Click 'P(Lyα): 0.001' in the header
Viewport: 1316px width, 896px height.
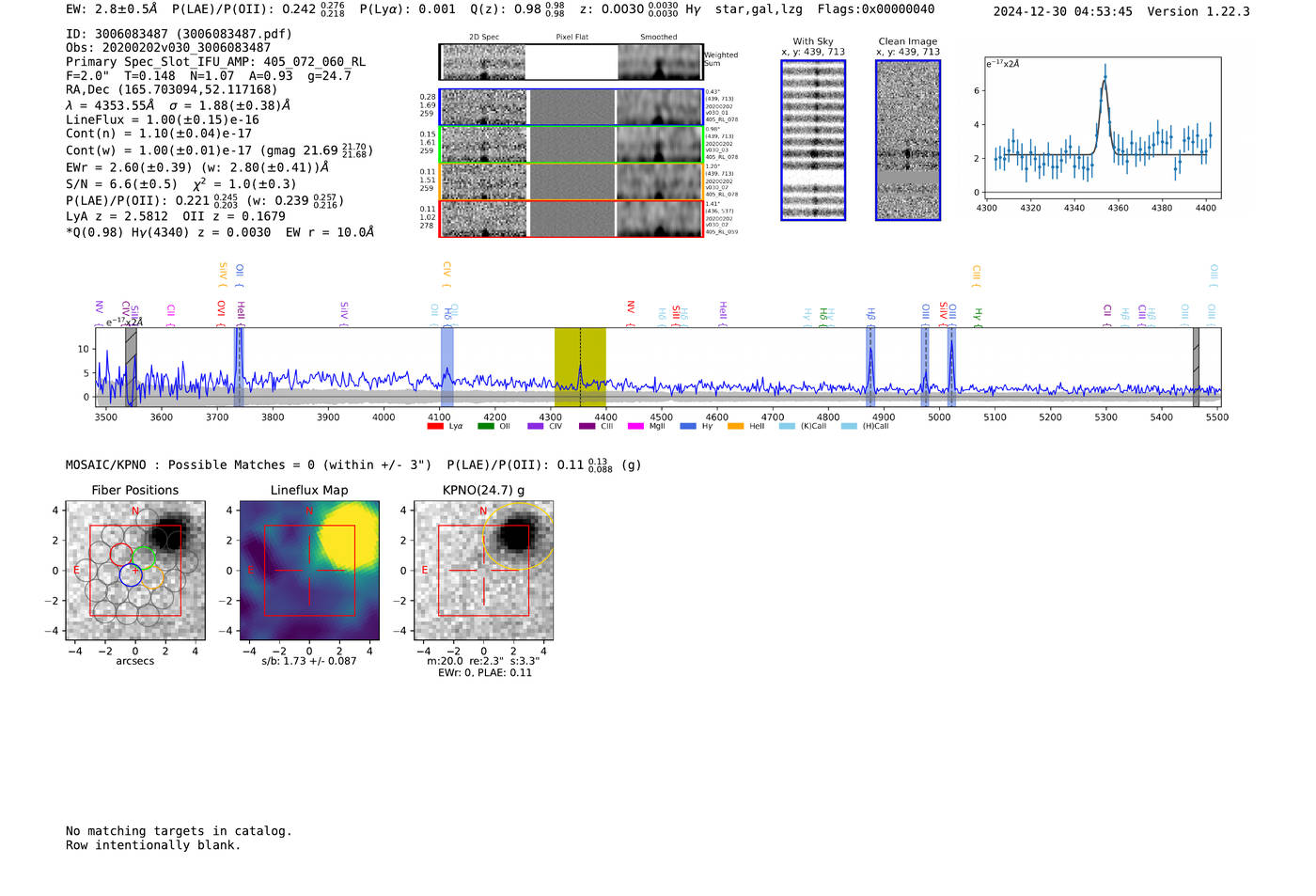tap(407, 9)
